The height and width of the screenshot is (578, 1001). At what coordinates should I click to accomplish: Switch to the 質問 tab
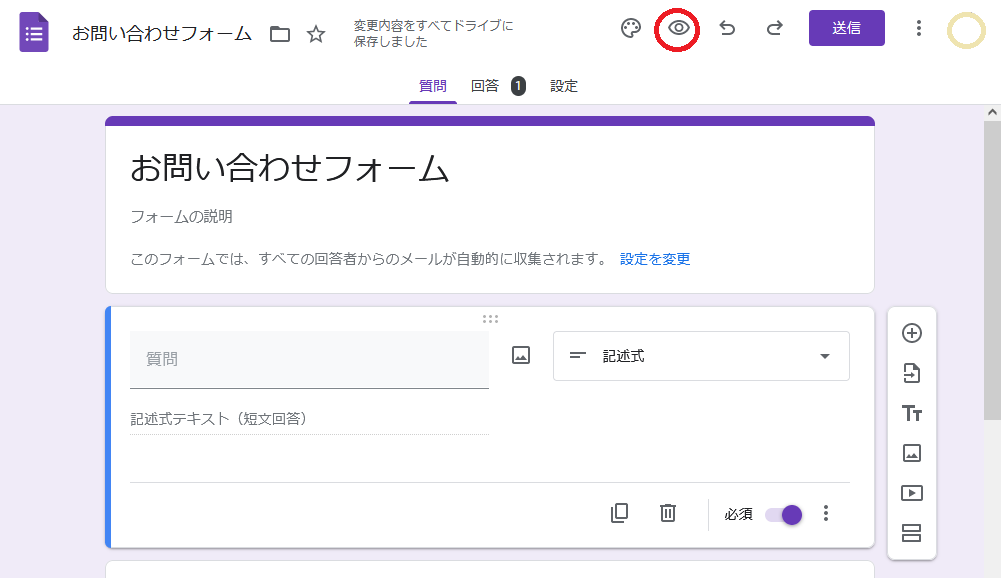(x=432, y=86)
